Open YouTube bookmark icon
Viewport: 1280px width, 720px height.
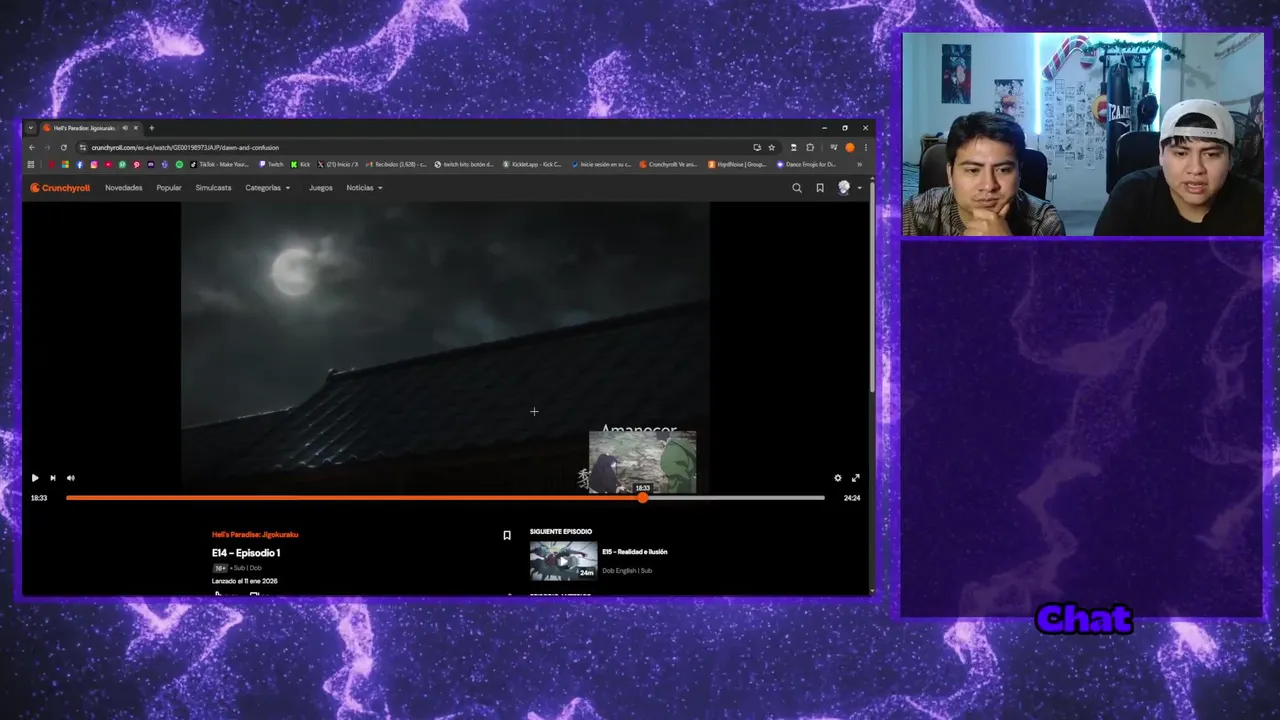tap(108, 164)
